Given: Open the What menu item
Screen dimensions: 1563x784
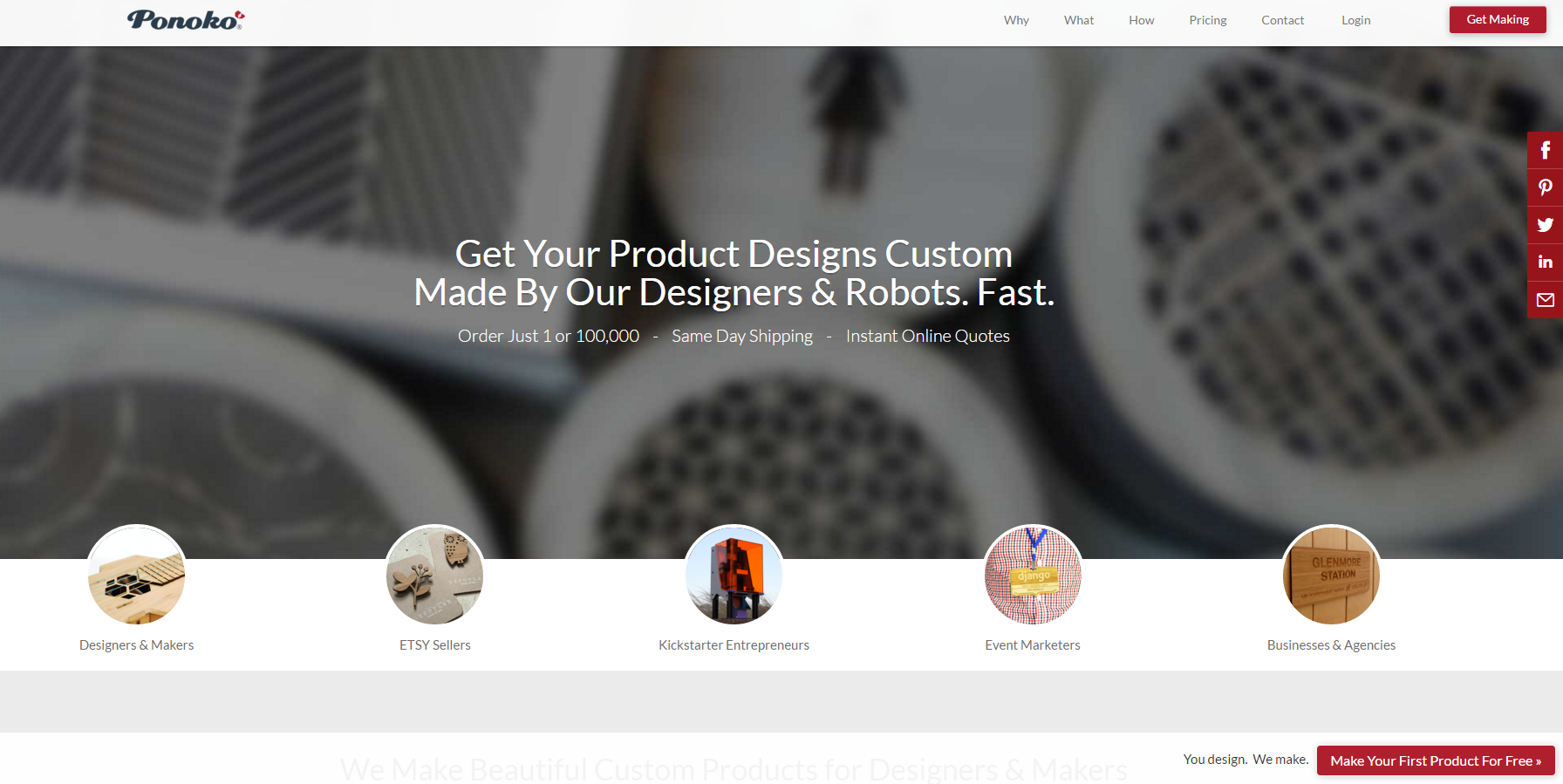Looking at the screenshot, I should pyautogui.click(x=1079, y=20).
